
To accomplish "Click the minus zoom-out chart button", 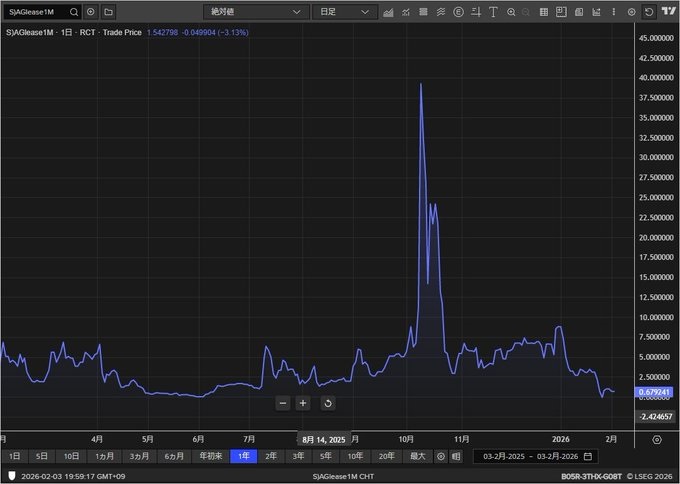I will pyautogui.click(x=283, y=403).
